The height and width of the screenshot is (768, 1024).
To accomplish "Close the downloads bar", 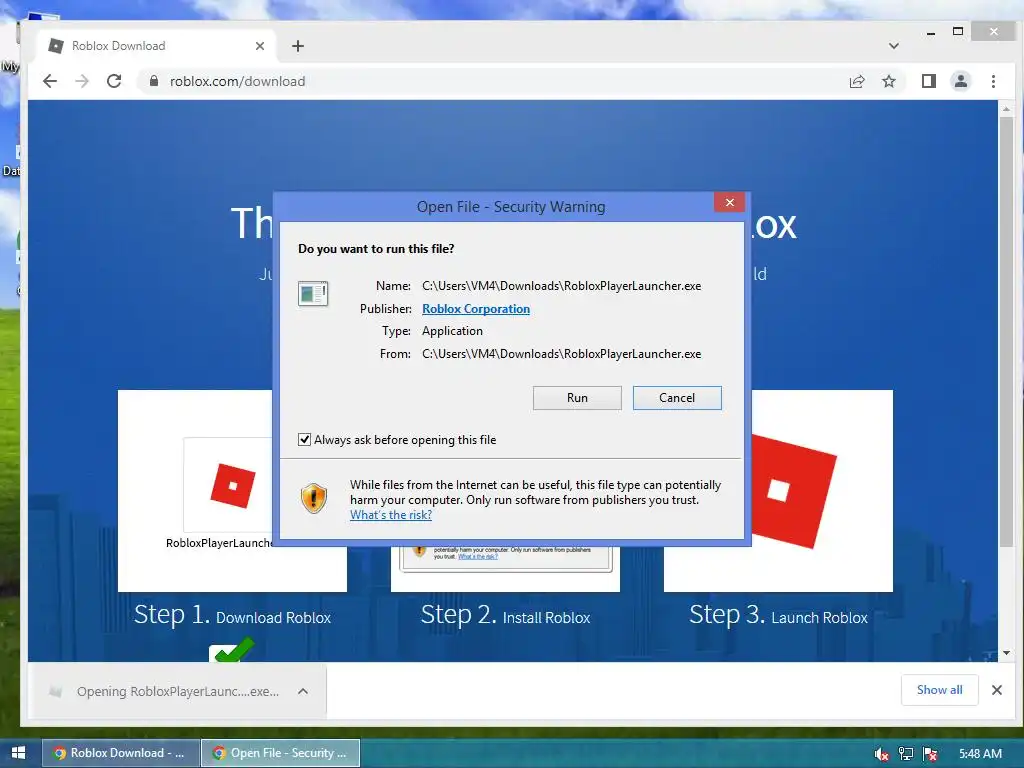I will (x=997, y=690).
